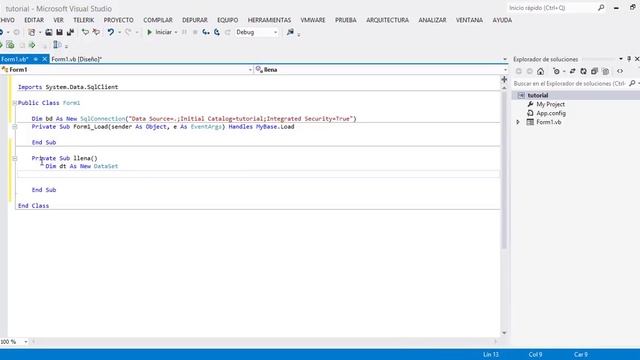
Task: Click the green arrow icon in second toolbar row
Action: point(32,45)
